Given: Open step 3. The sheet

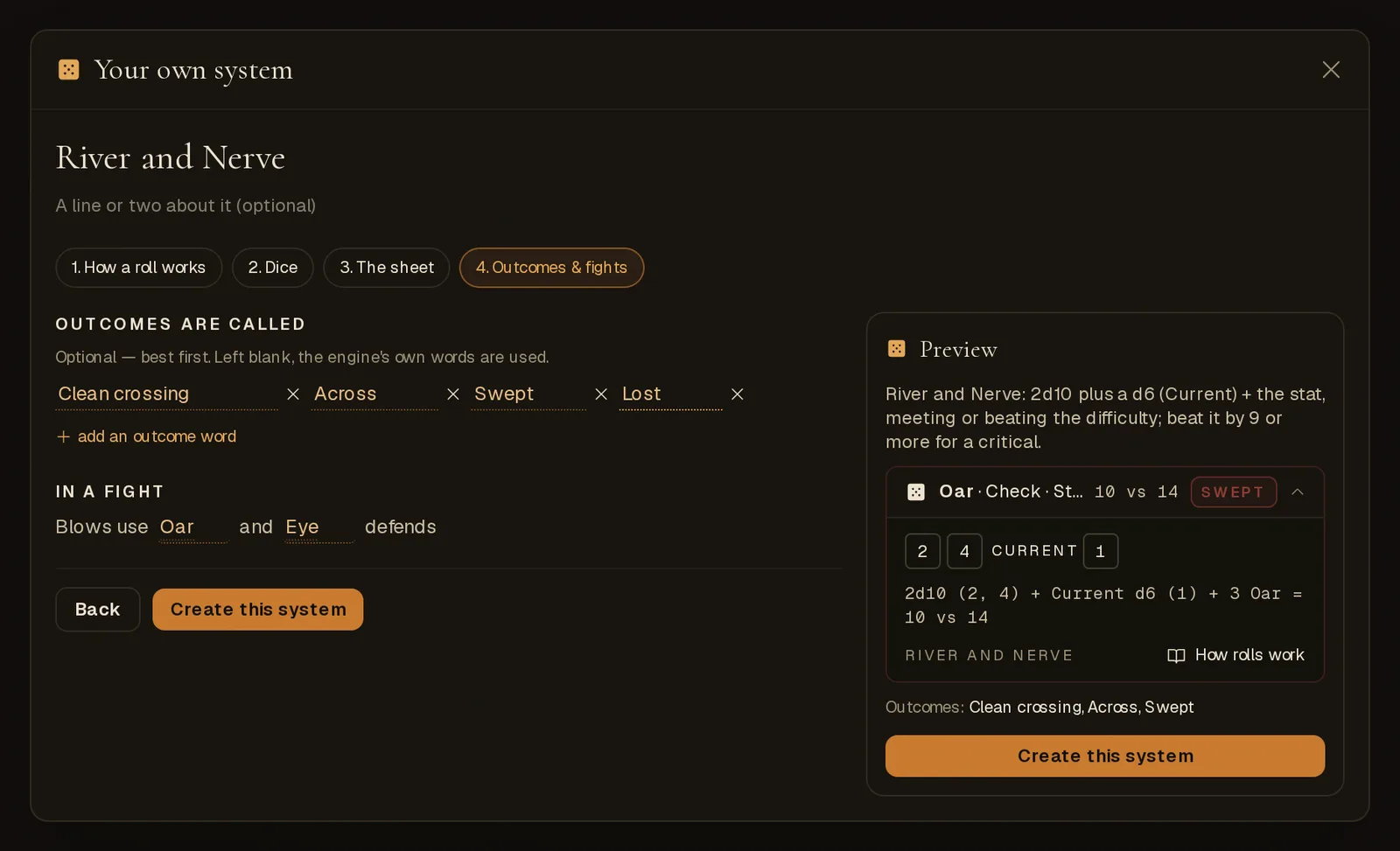Looking at the screenshot, I should 387,268.
